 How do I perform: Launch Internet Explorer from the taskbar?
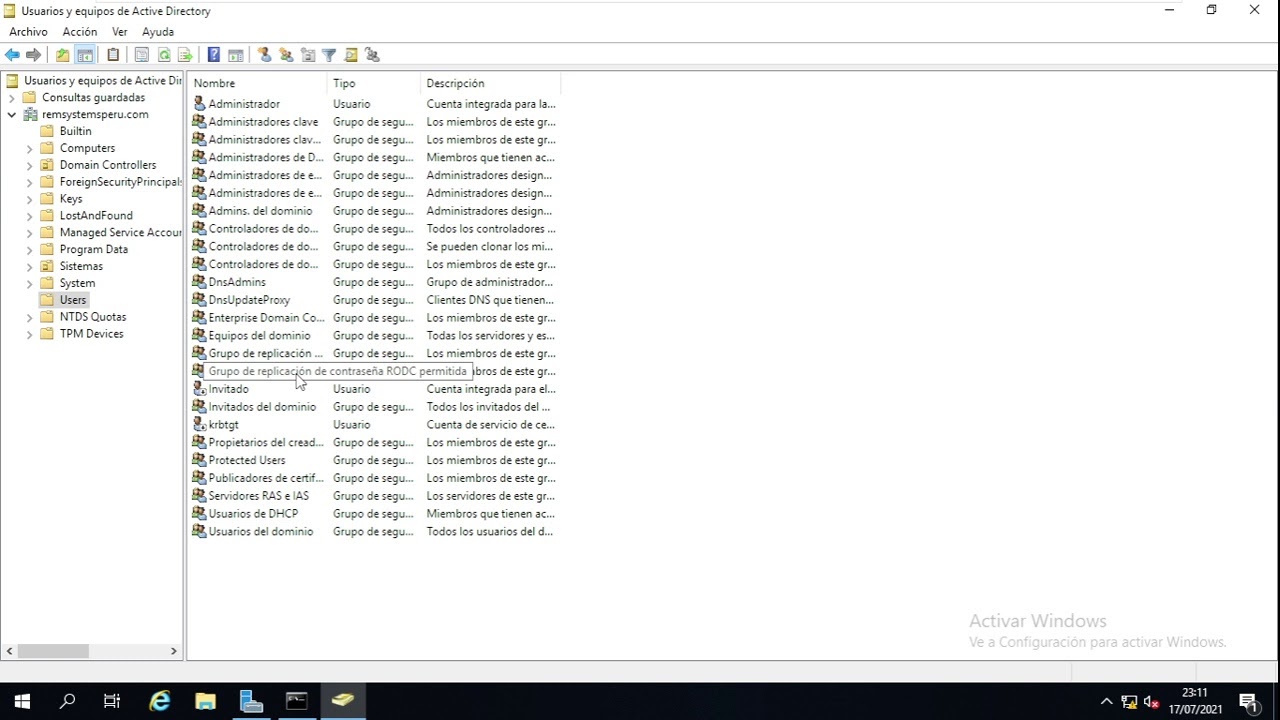[x=159, y=701]
